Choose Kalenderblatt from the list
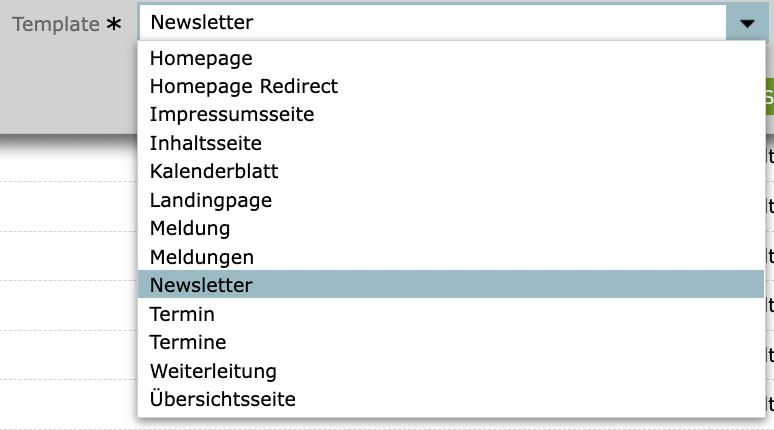This screenshot has width=774, height=430. (x=214, y=171)
